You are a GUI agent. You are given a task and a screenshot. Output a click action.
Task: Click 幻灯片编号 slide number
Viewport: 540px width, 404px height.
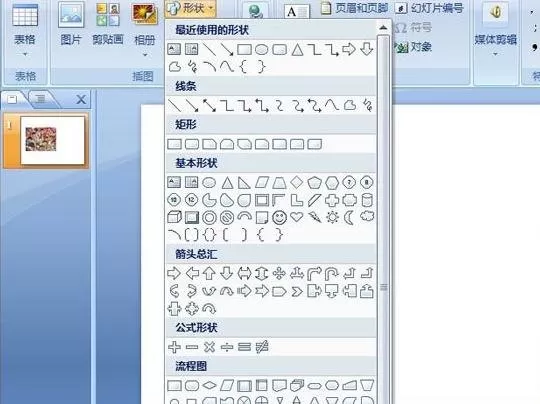point(429,8)
